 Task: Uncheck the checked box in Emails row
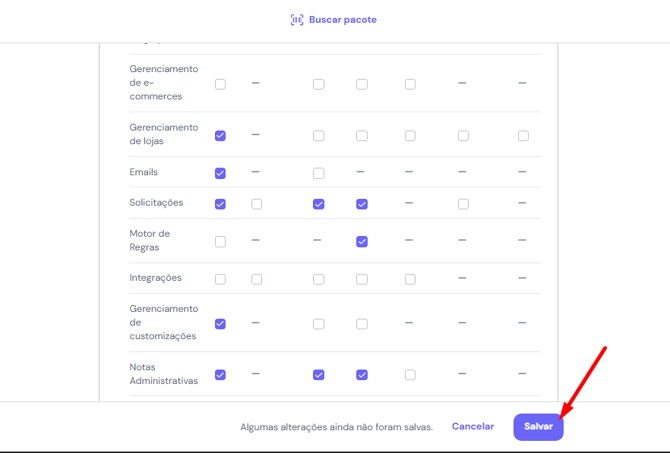(220, 173)
